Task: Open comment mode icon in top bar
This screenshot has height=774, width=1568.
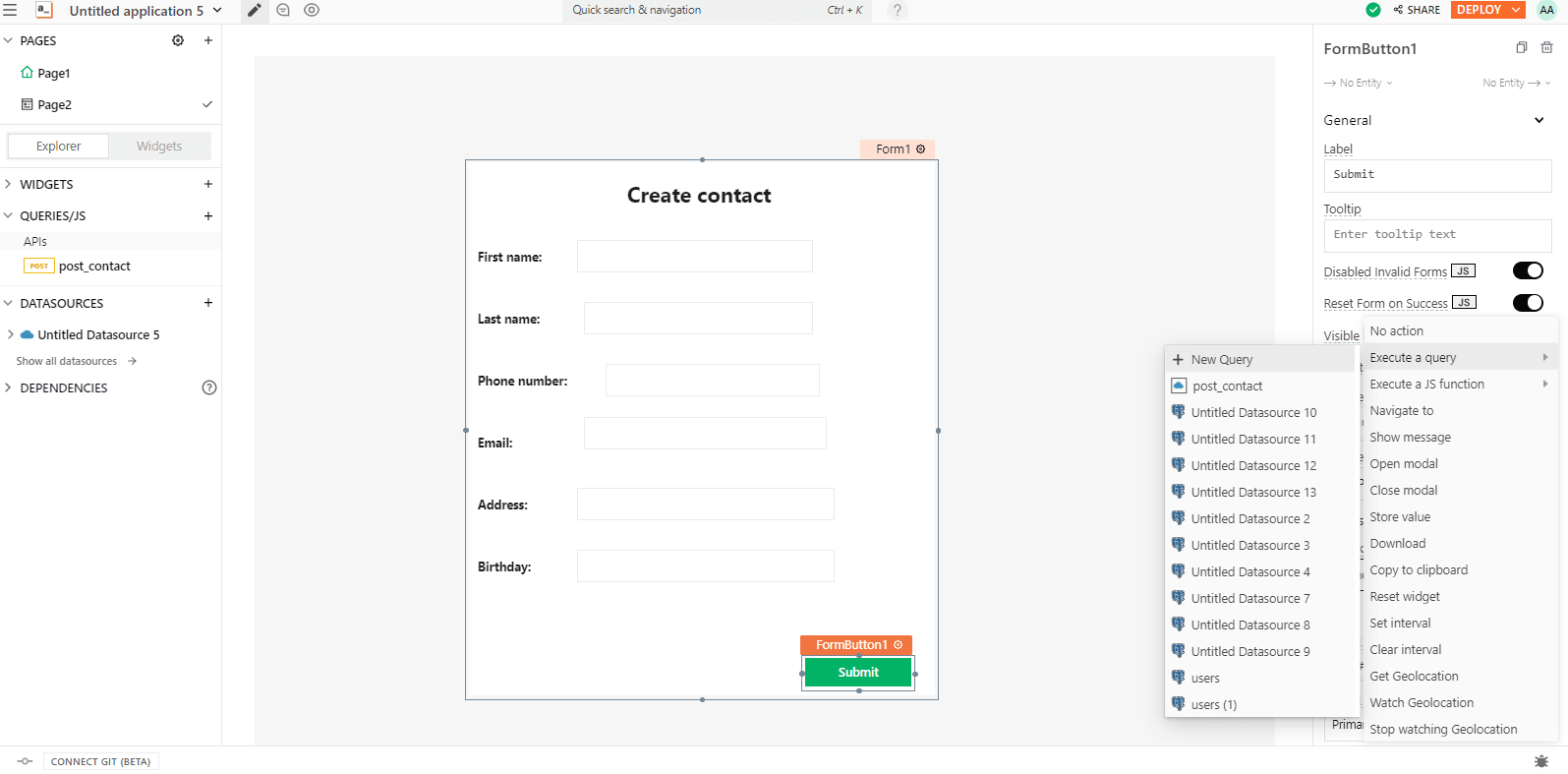Action: coord(283,11)
